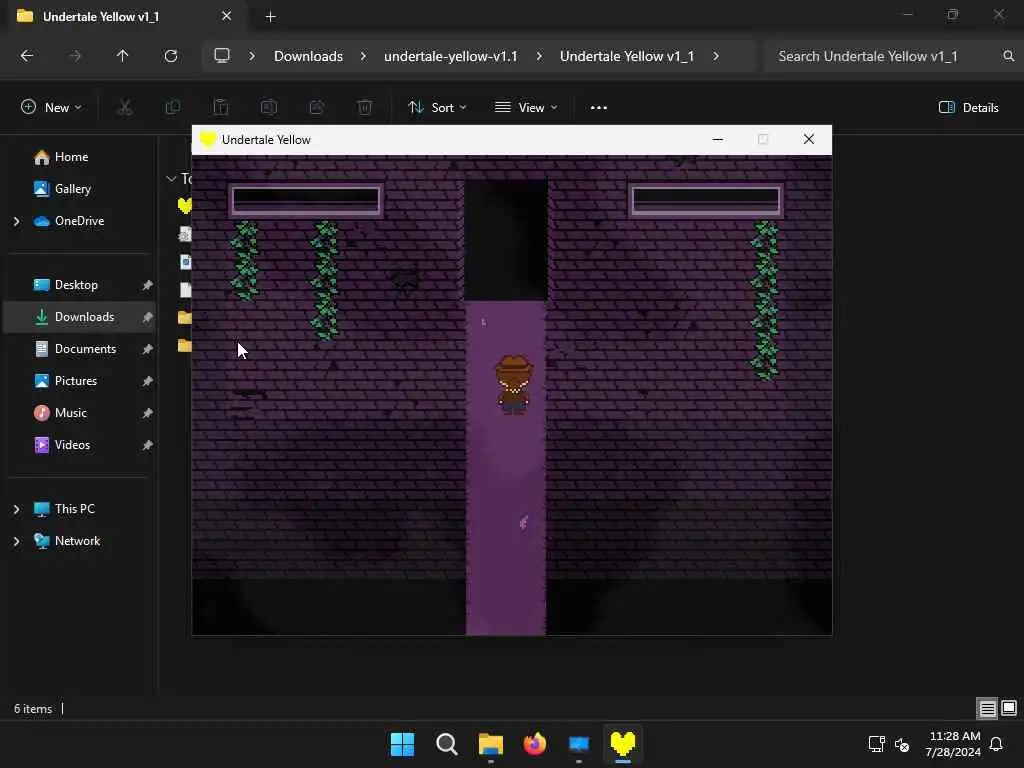Open Pictures quick access folder
Viewport: 1024px width, 768px height.
click(x=76, y=381)
